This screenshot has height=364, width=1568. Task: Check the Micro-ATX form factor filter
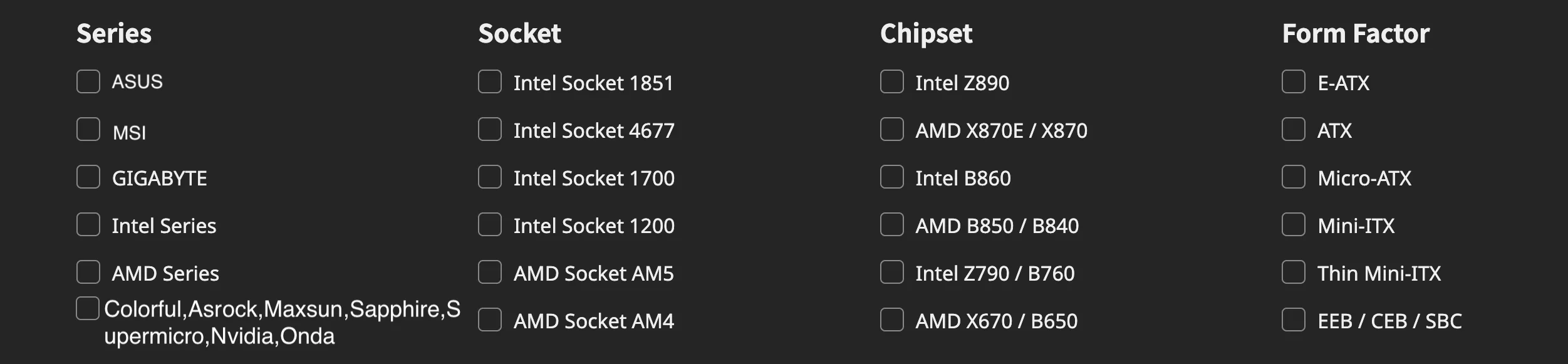[x=1294, y=177]
